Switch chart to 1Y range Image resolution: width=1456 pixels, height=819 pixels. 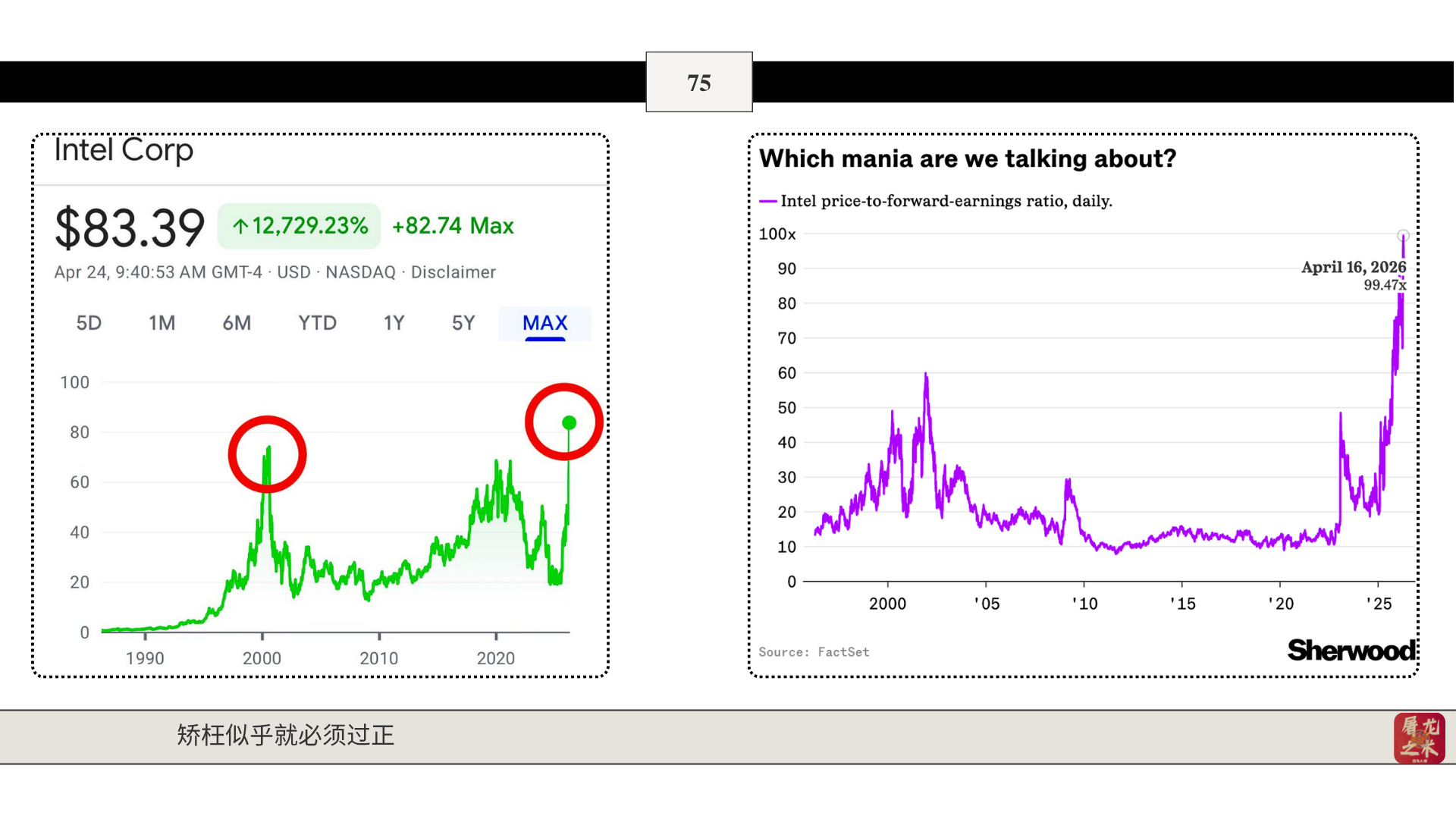[394, 323]
